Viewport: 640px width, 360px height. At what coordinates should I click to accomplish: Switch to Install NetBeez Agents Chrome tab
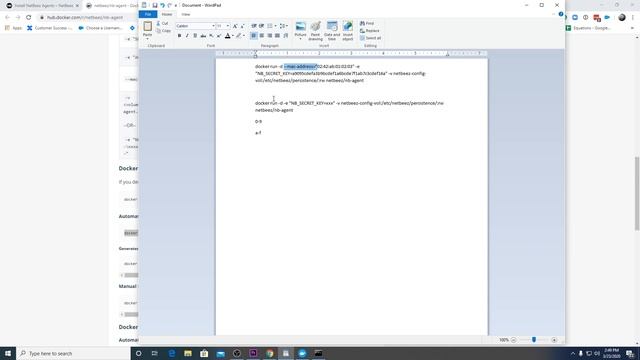[43, 6]
